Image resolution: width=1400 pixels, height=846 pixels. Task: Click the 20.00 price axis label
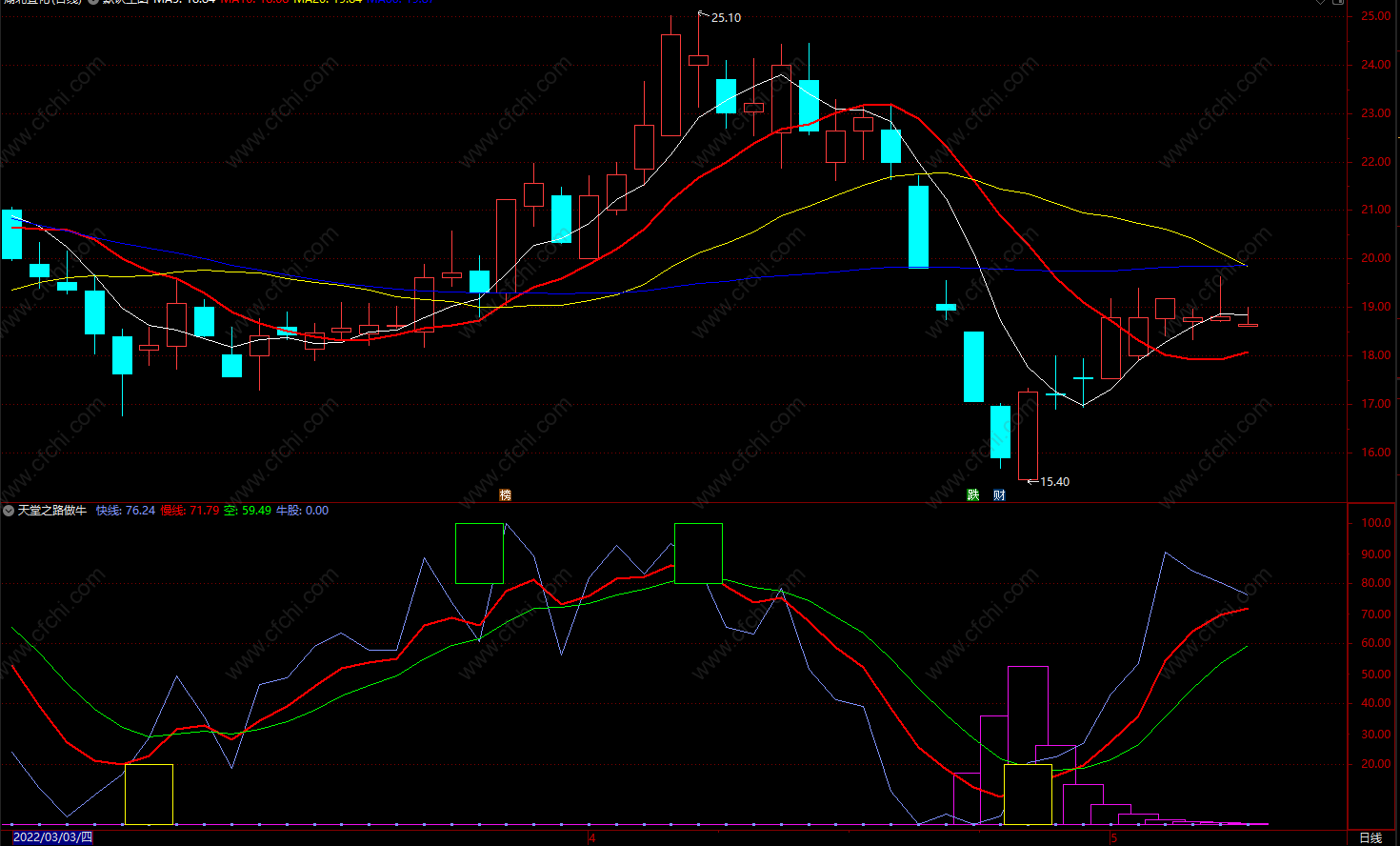(1375, 258)
